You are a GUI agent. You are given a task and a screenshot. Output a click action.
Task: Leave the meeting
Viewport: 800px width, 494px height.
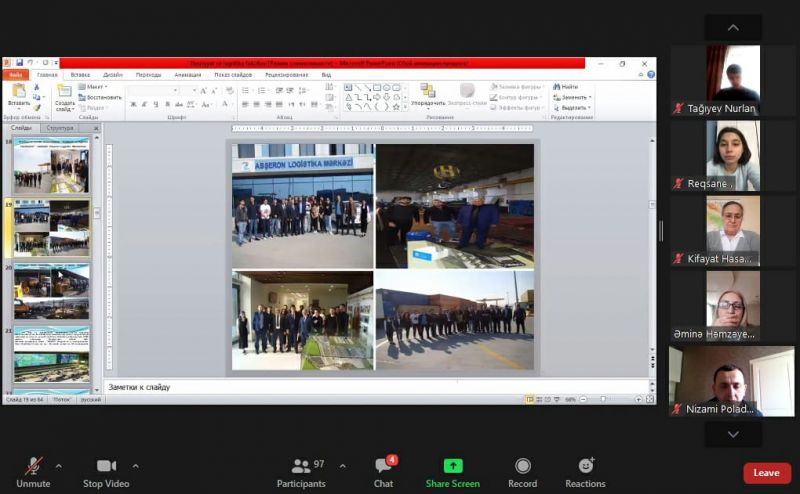pos(766,473)
